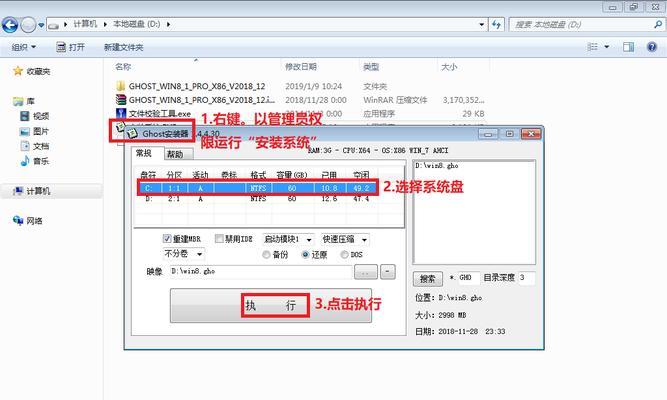Select D:\win8.gho in the file list
667x400 pixels.
[x=437, y=166]
